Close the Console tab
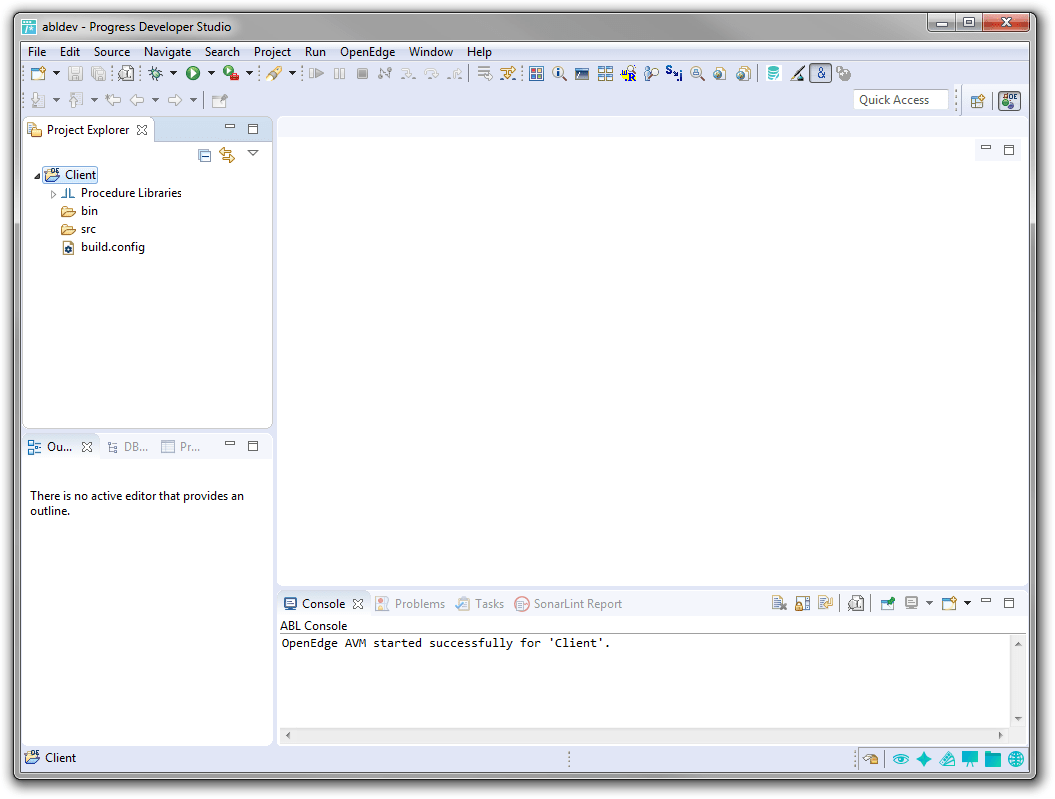Screen dimensions: 1055x799 click(x=358, y=604)
